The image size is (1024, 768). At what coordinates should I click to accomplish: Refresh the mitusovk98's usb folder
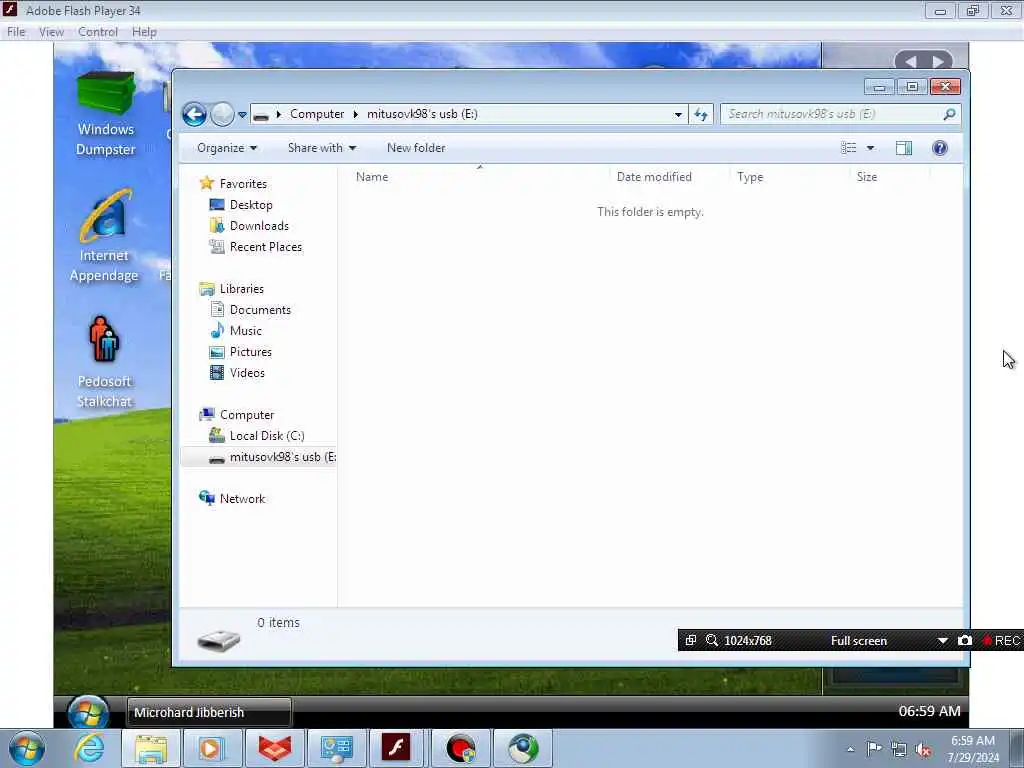click(x=701, y=114)
